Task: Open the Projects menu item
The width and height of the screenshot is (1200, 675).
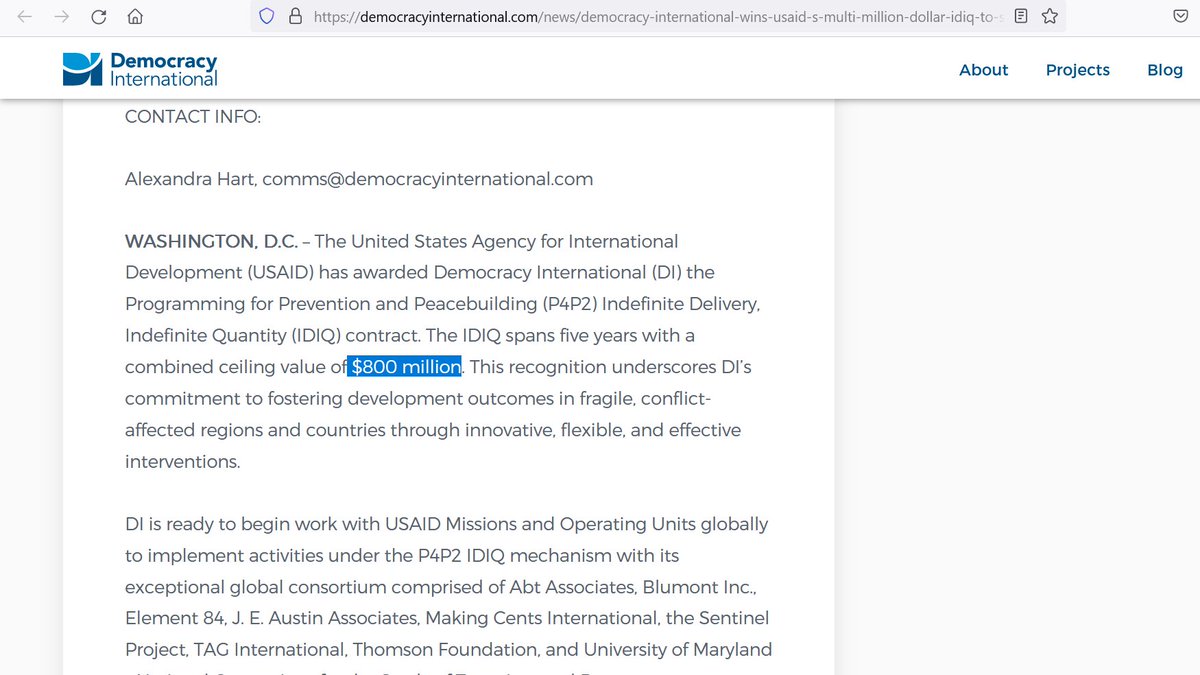Action: coord(1078,70)
